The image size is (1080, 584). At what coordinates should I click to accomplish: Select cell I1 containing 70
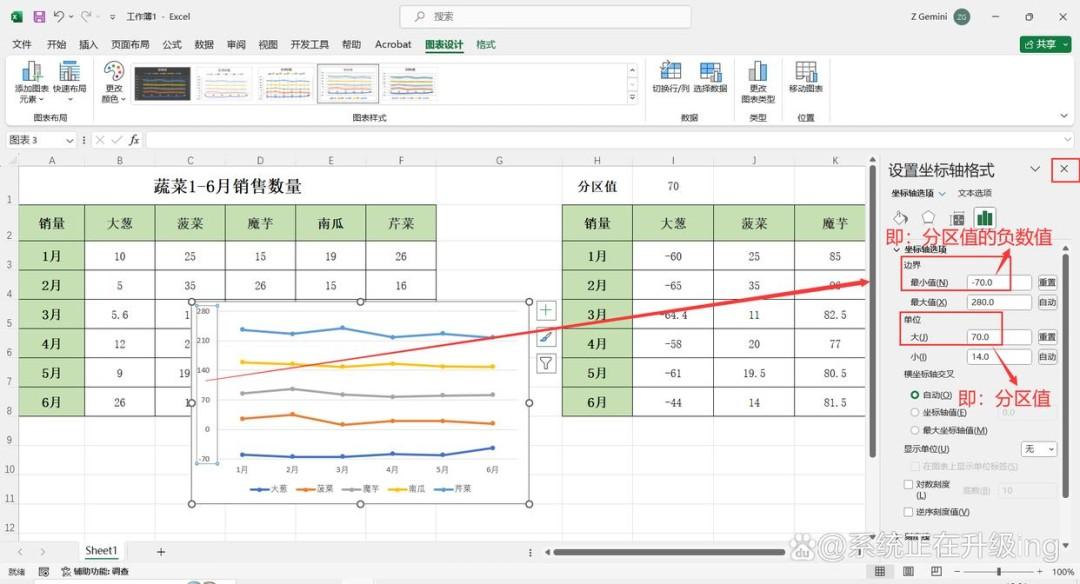pyautogui.click(x=673, y=186)
